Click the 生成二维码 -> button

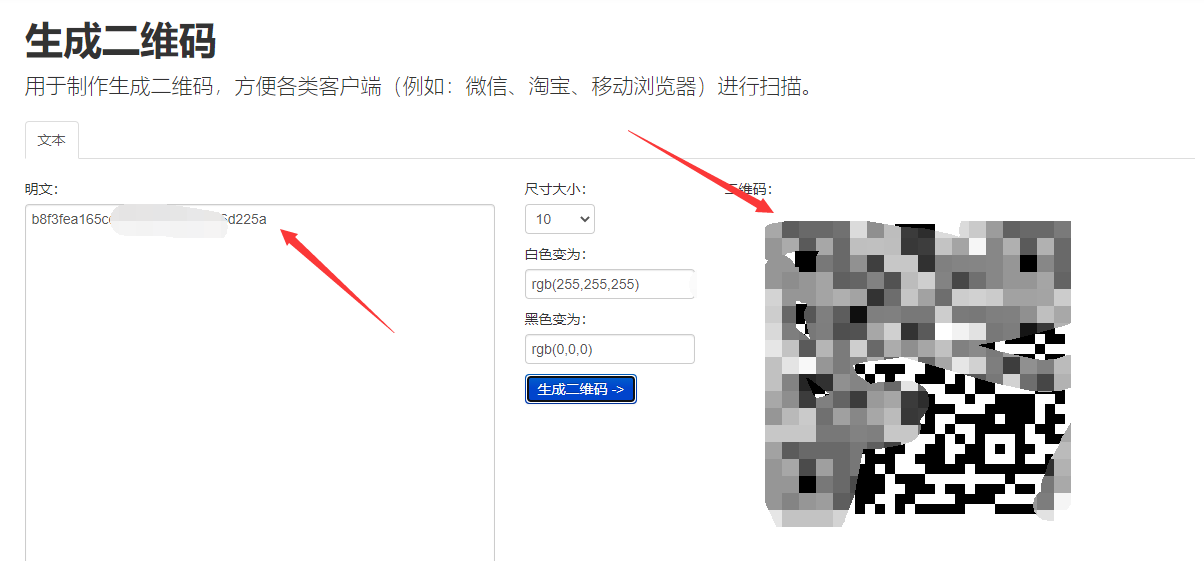coord(581,389)
